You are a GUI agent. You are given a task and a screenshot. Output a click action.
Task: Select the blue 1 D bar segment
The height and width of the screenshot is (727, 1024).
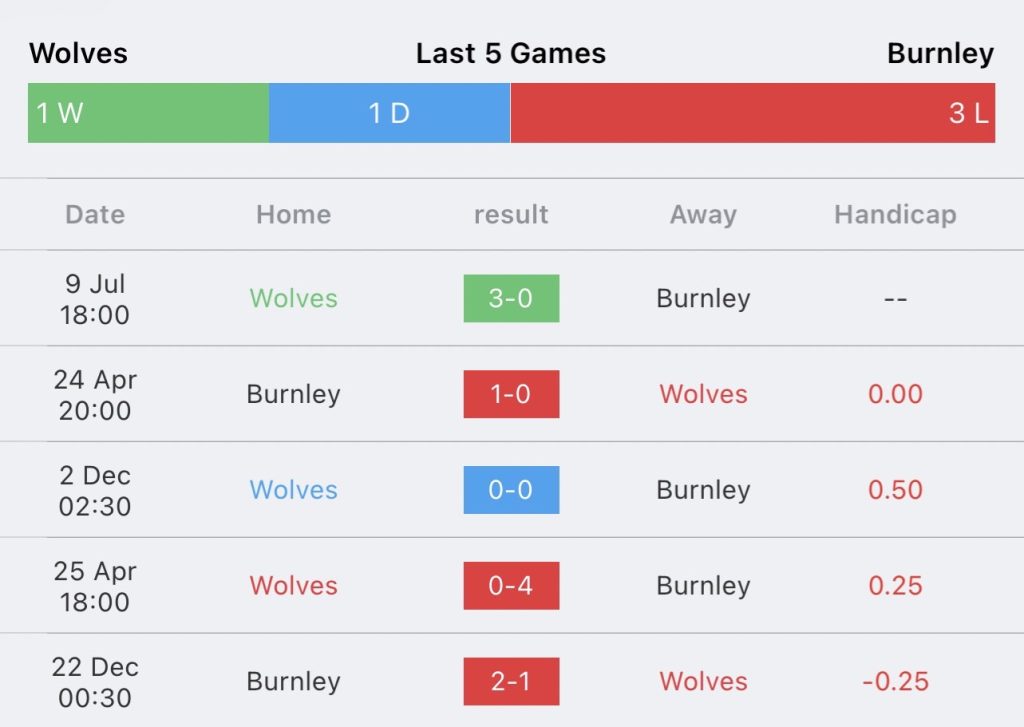click(389, 113)
